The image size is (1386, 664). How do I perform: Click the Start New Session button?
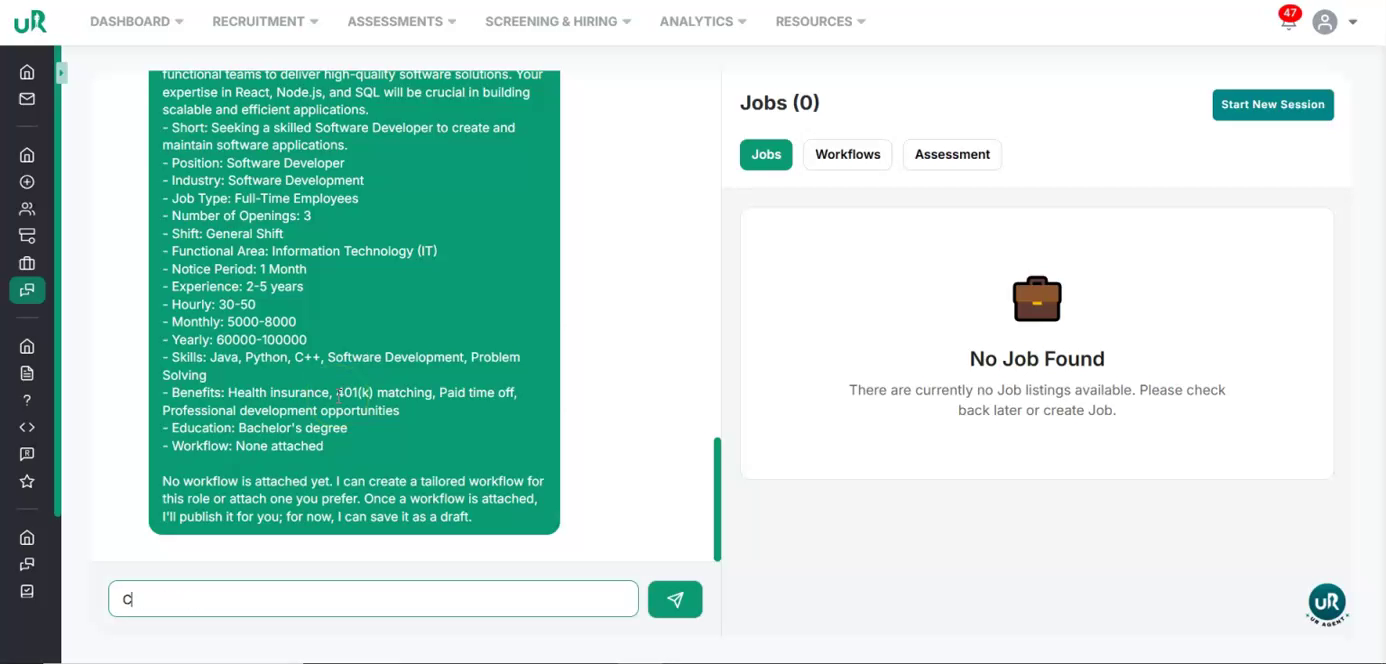1272,104
